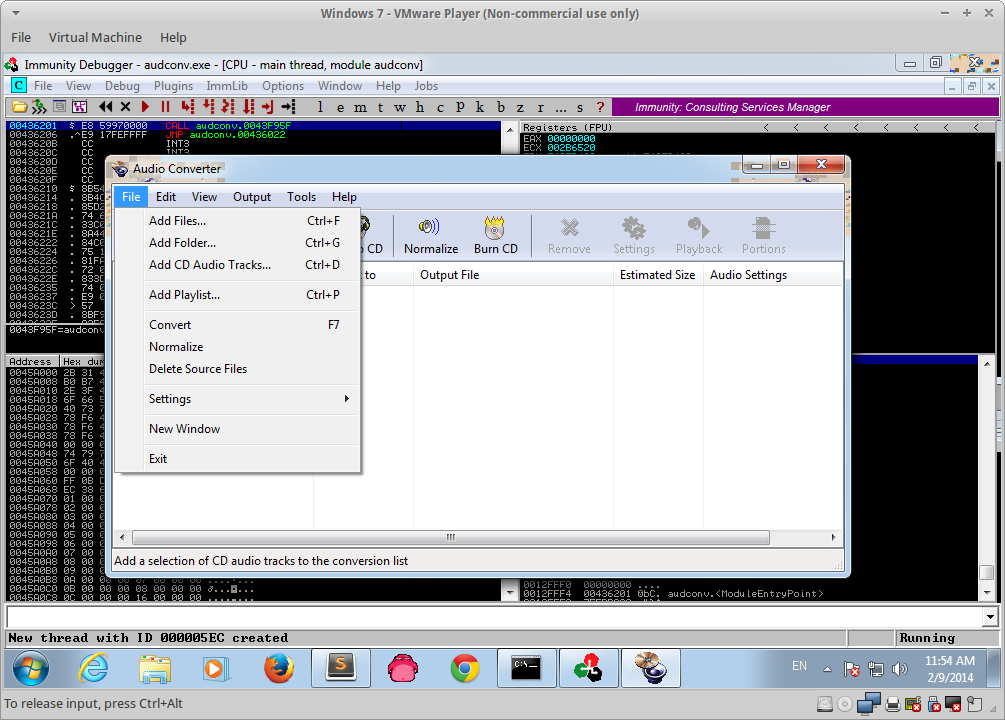Click the horizontal scrollbar thumb in file list
Image resolution: width=1005 pixels, height=720 pixels.
point(451,537)
